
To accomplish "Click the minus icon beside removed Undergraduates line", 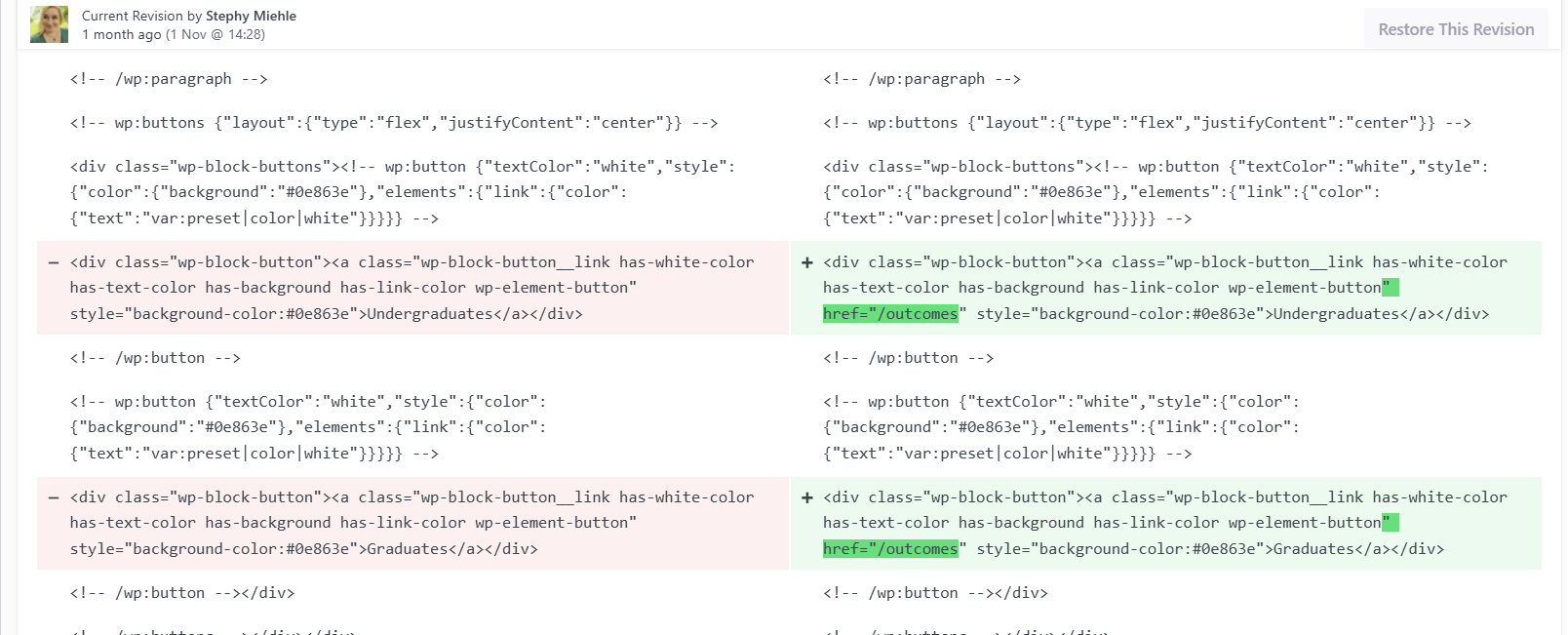I will (x=54, y=262).
